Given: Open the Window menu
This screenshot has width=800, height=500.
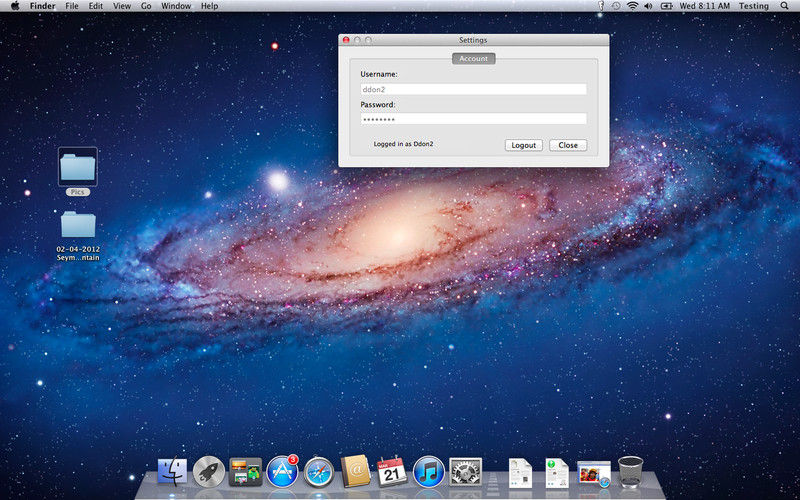Looking at the screenshot, I should tap(176, 6).
